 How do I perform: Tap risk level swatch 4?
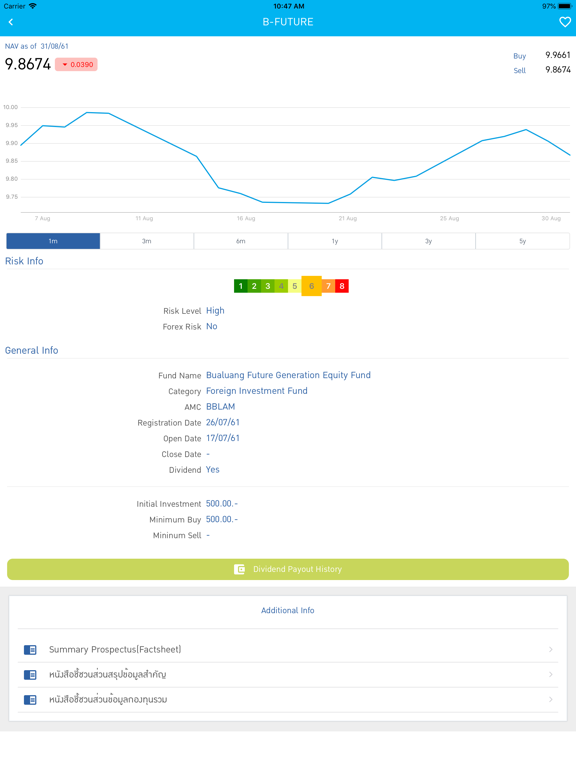pos(281,286)
